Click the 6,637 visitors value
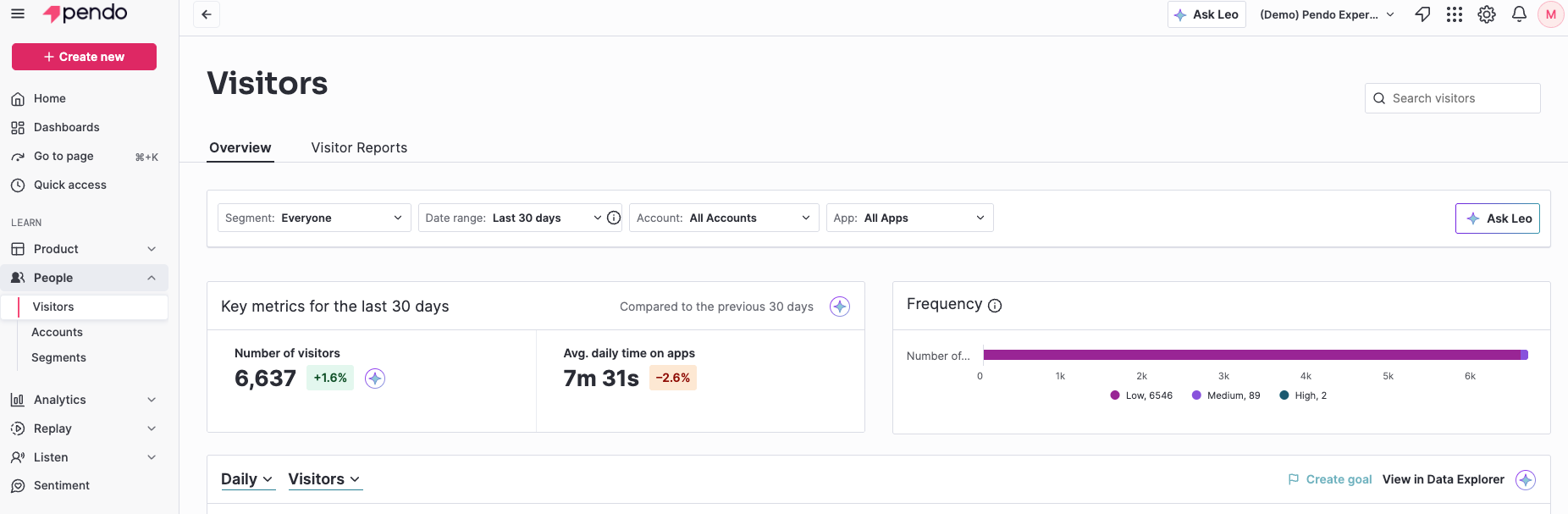Screen dimensions: 1568x514 (265, 379)
